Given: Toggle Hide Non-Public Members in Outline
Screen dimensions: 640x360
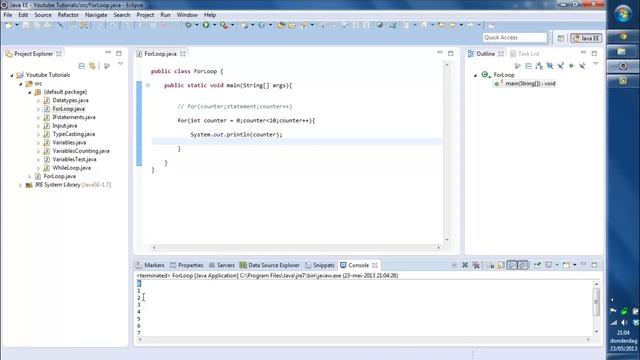Looking at the screenshot, I should [x=571, y=66].
